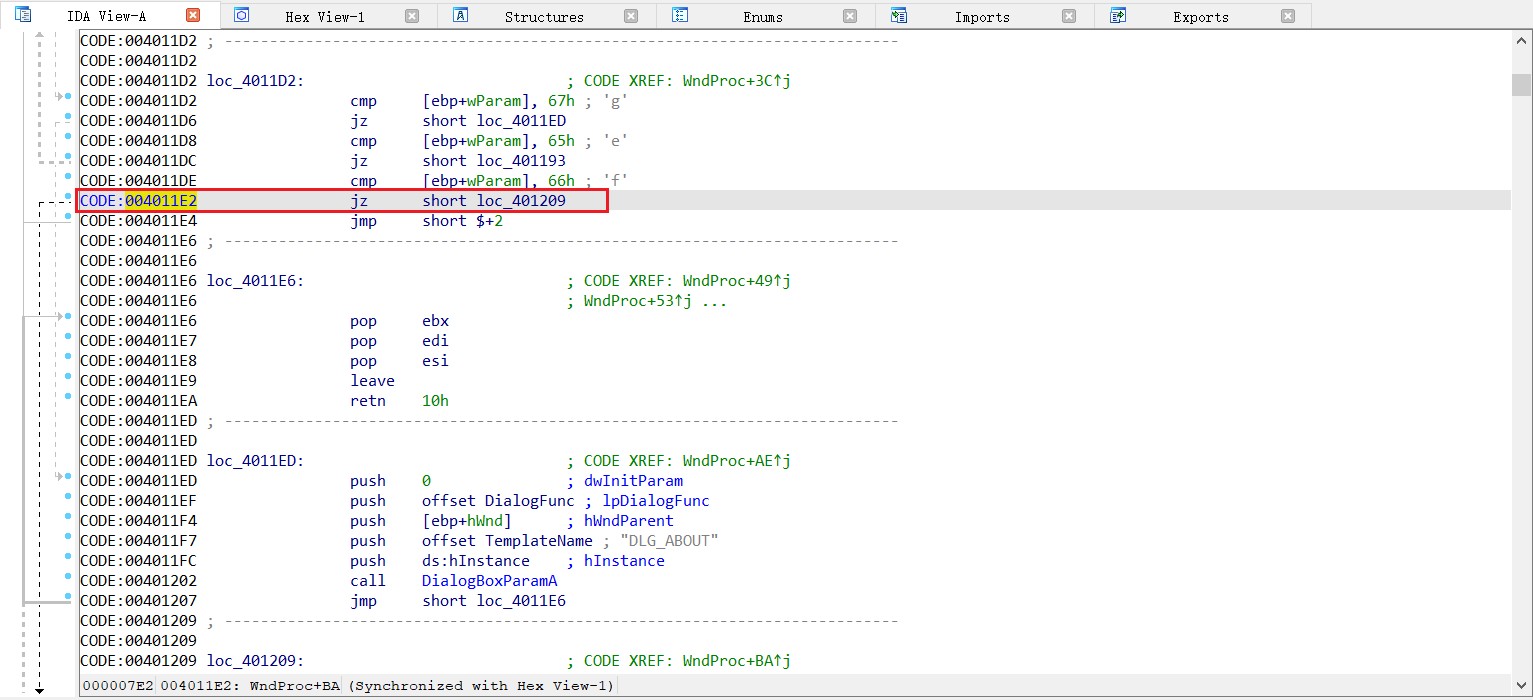Click the "DLG_ABOUT" string comment
This screenshot has height=700, width=1533.
[x=669, y=541]
